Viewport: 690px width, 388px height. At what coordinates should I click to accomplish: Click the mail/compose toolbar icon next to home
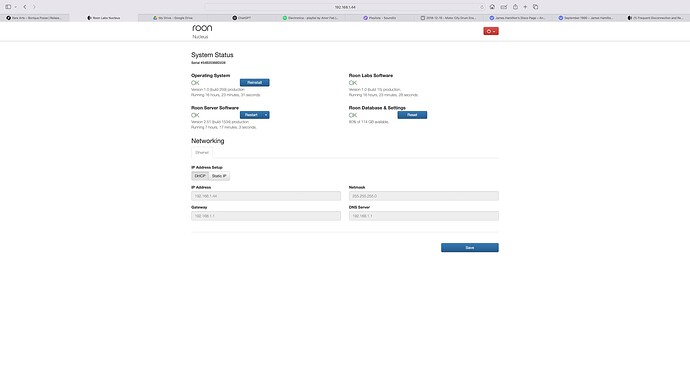(x=504, y=7)
